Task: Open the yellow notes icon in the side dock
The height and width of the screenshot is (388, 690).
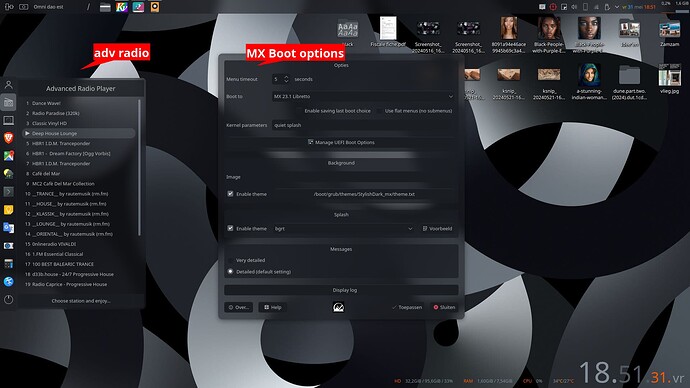Action: click(x=8, y=210)
